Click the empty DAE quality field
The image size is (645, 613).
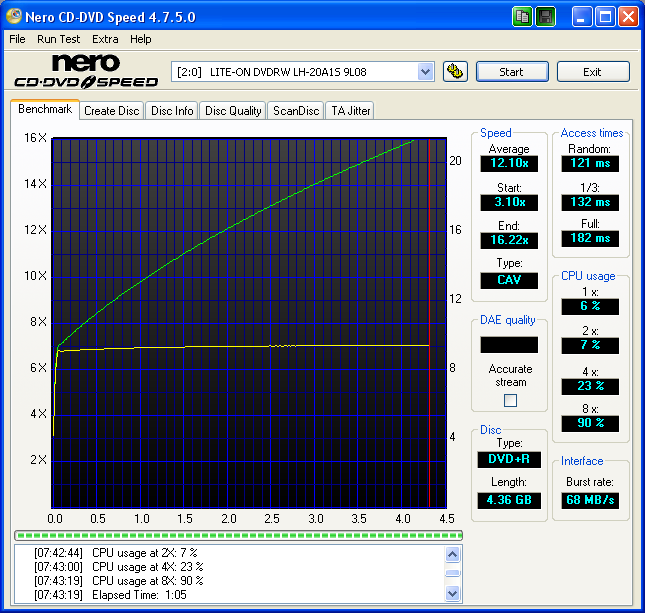[509, 345]
